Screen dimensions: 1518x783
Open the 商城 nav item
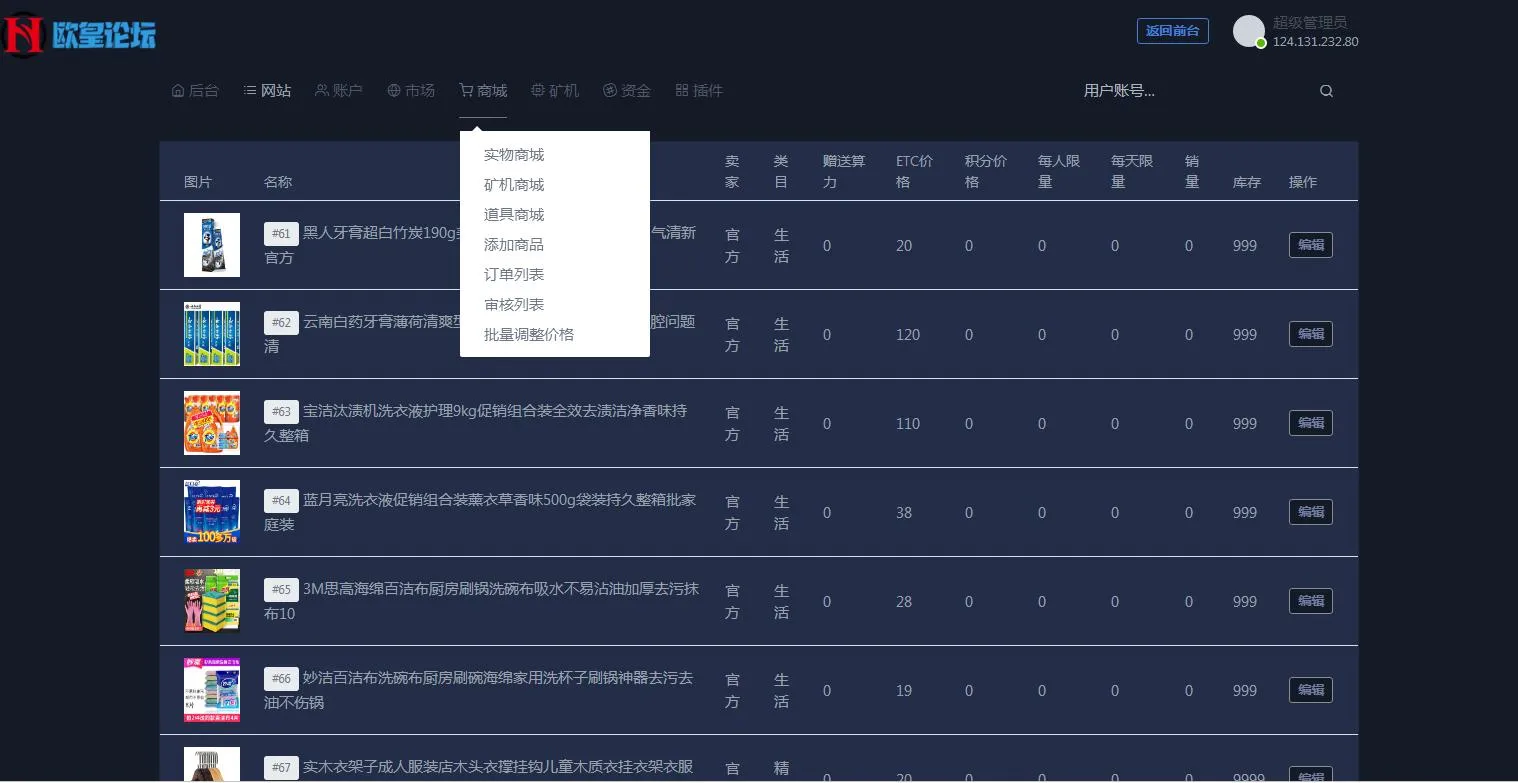(483, 91)
